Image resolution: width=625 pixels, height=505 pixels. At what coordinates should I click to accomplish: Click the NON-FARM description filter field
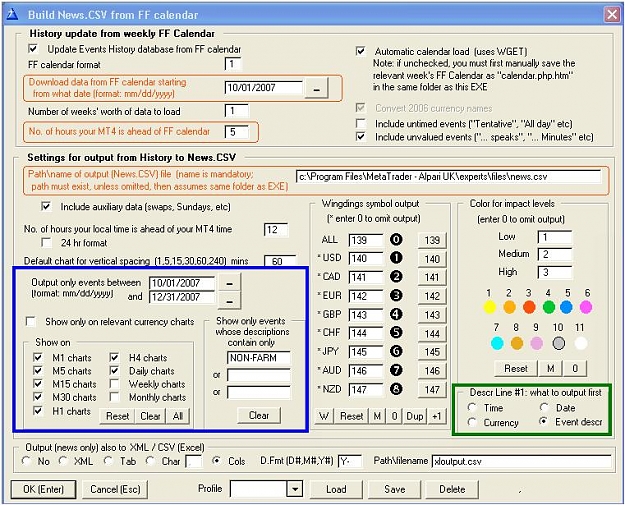point(259,358)
